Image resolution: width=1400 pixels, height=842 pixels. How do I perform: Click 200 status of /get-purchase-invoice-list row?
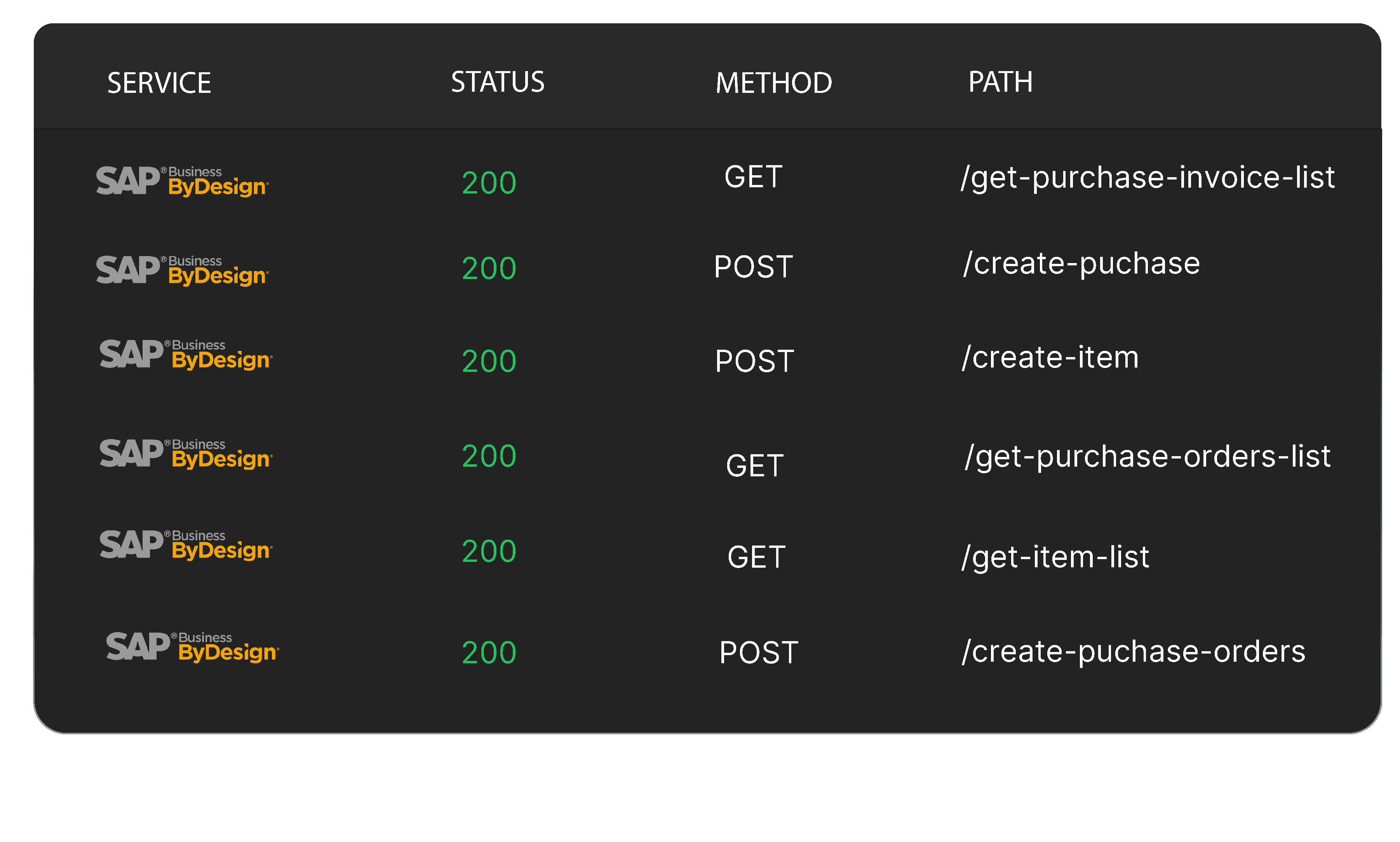(x=489, y=183)
